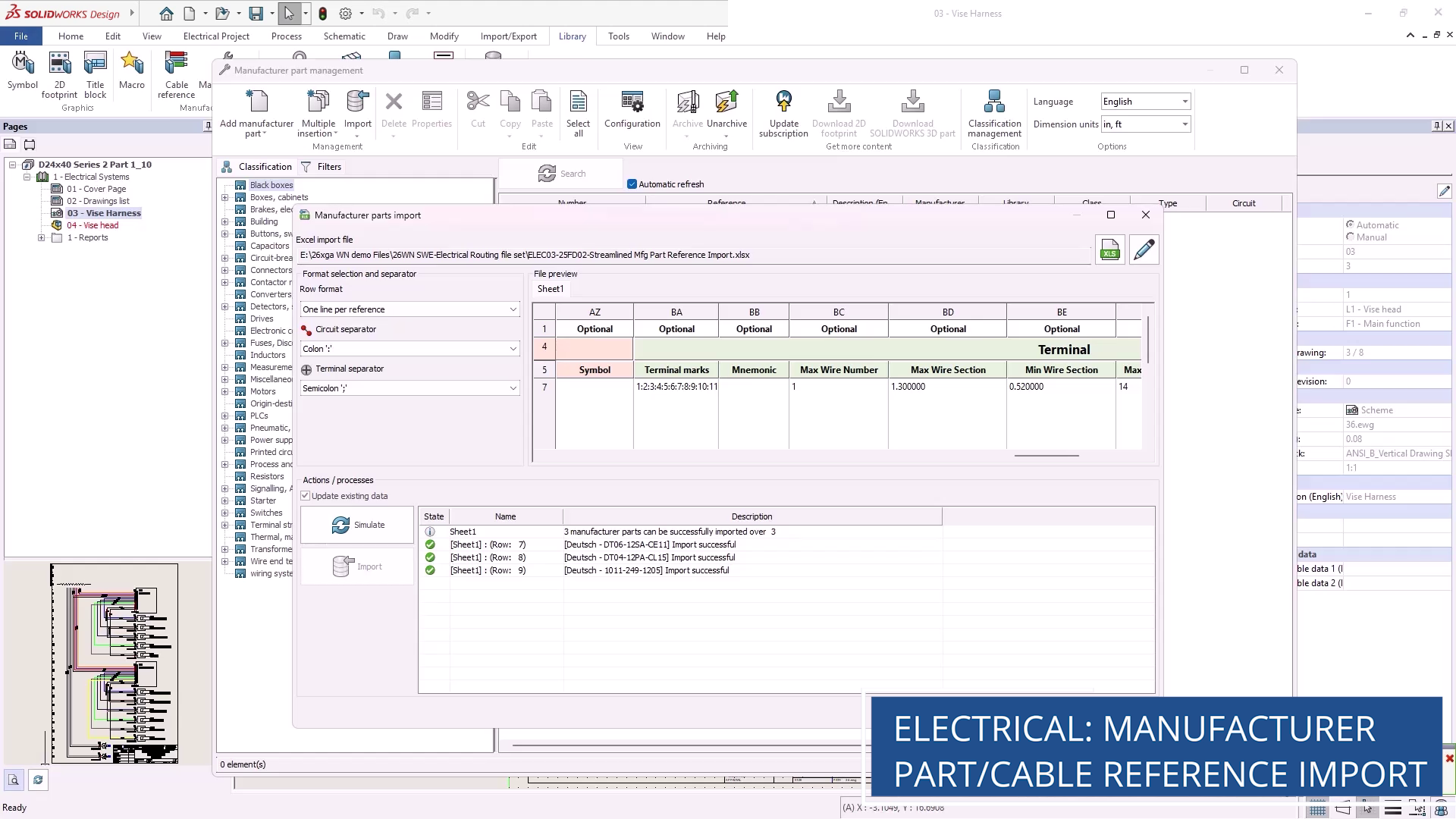Click the Excel file browse icon
This screenshot has height=819, width=1456.
[1109, 249]
